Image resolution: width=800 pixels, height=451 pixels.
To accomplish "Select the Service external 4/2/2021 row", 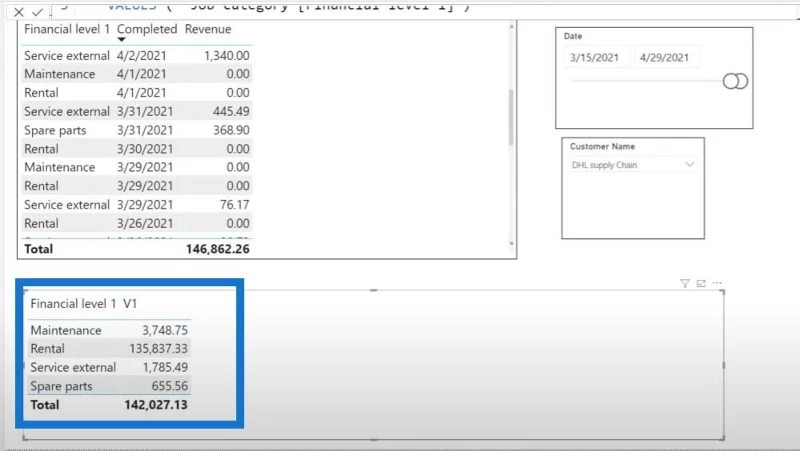I will pyautogui.click(x=137, y=56).
